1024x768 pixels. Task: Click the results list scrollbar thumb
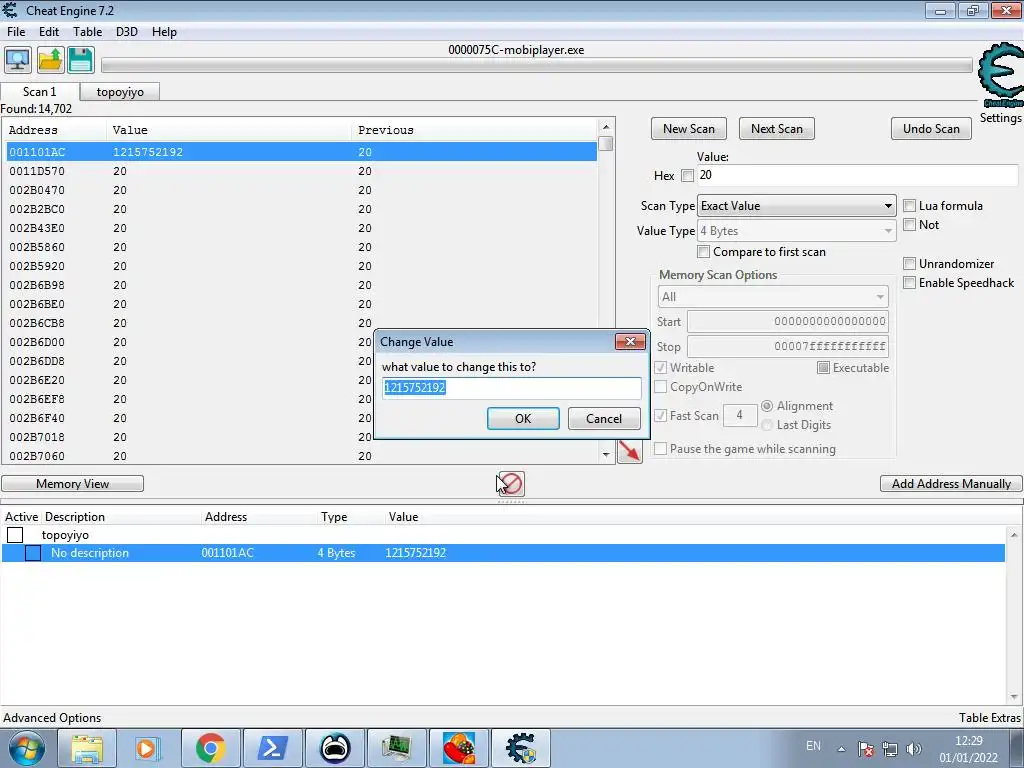pos(605,143)
